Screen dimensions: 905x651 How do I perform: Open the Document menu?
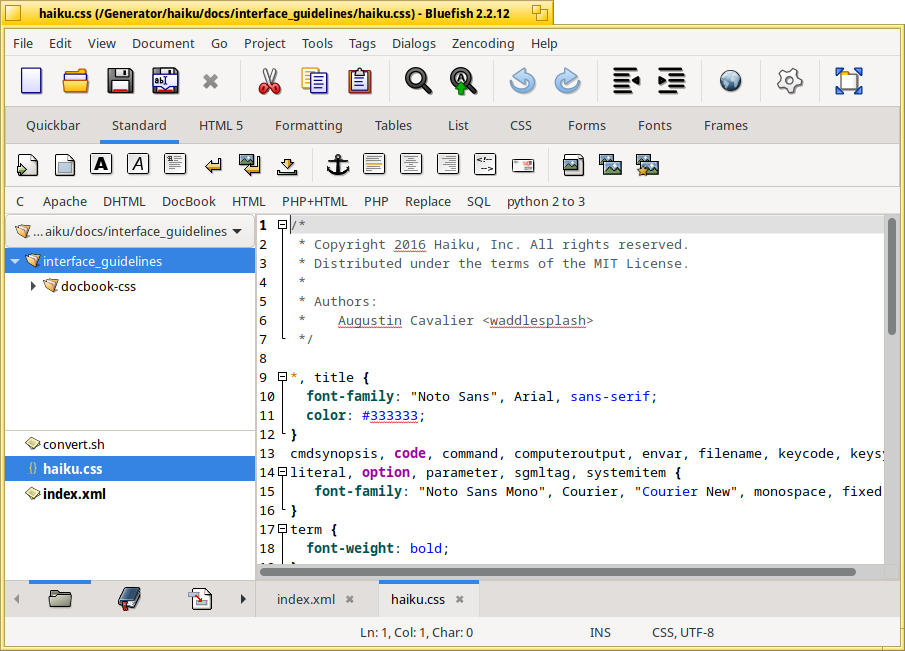tap(163, 44)
